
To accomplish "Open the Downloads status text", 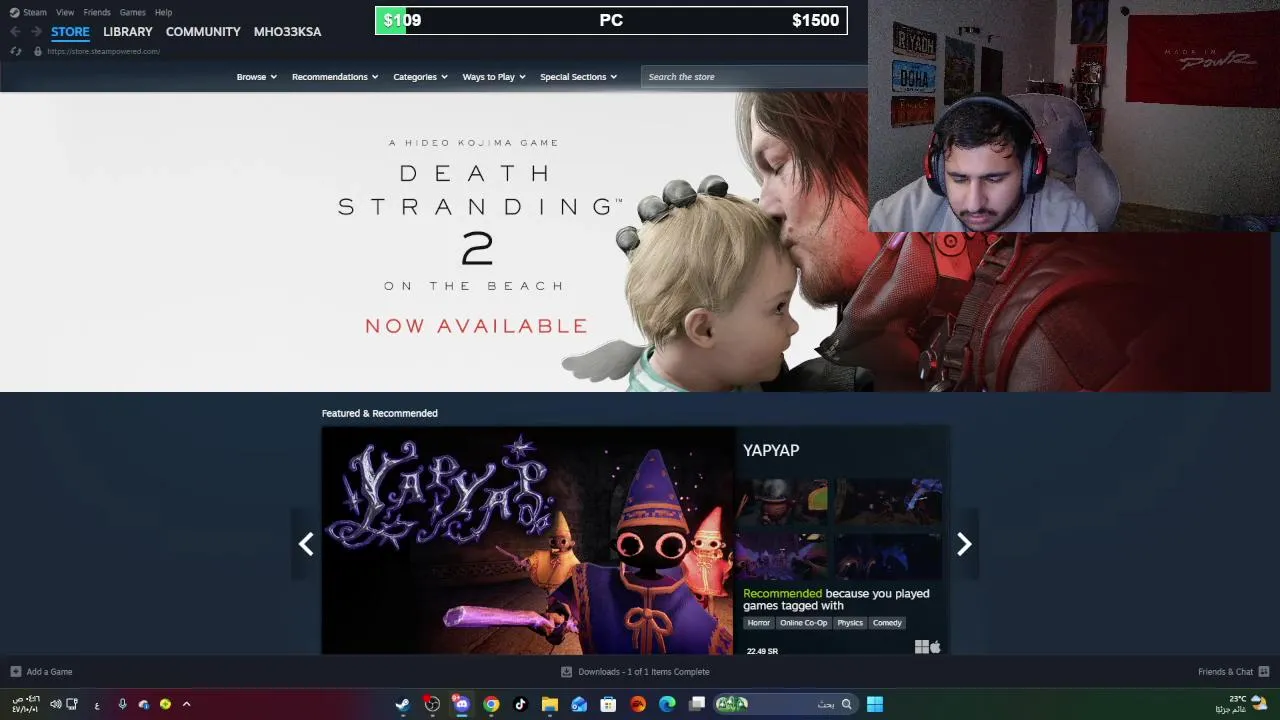I will click(644, 672).
